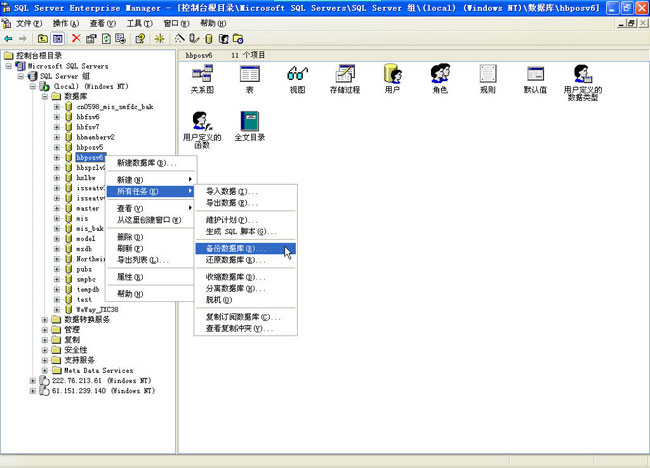Expand the 数据转换服务 folder
This screenshot has height=468, width=650.
tap(45, 320)
